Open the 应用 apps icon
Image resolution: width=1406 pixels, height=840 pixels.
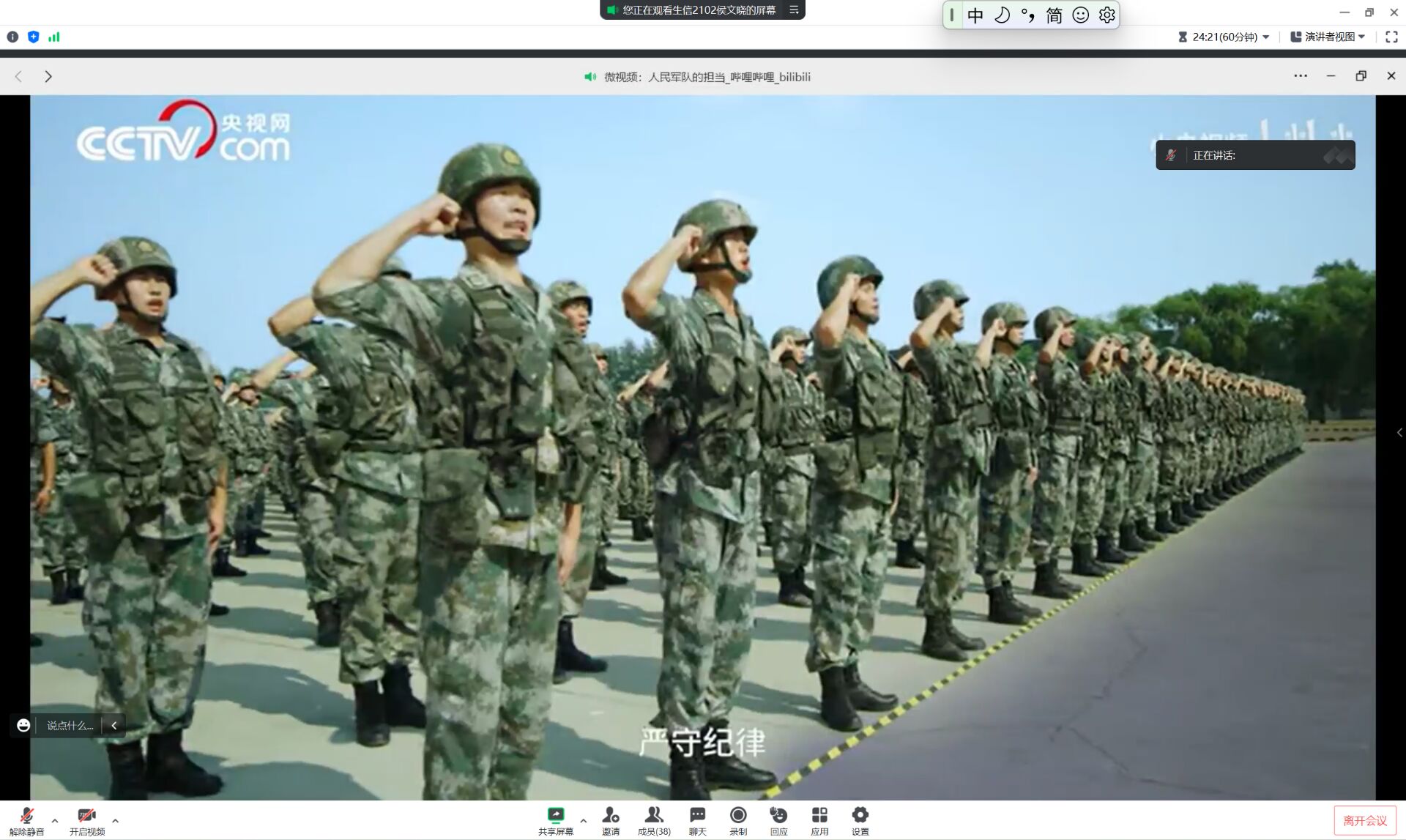click(x=819, y=821)
